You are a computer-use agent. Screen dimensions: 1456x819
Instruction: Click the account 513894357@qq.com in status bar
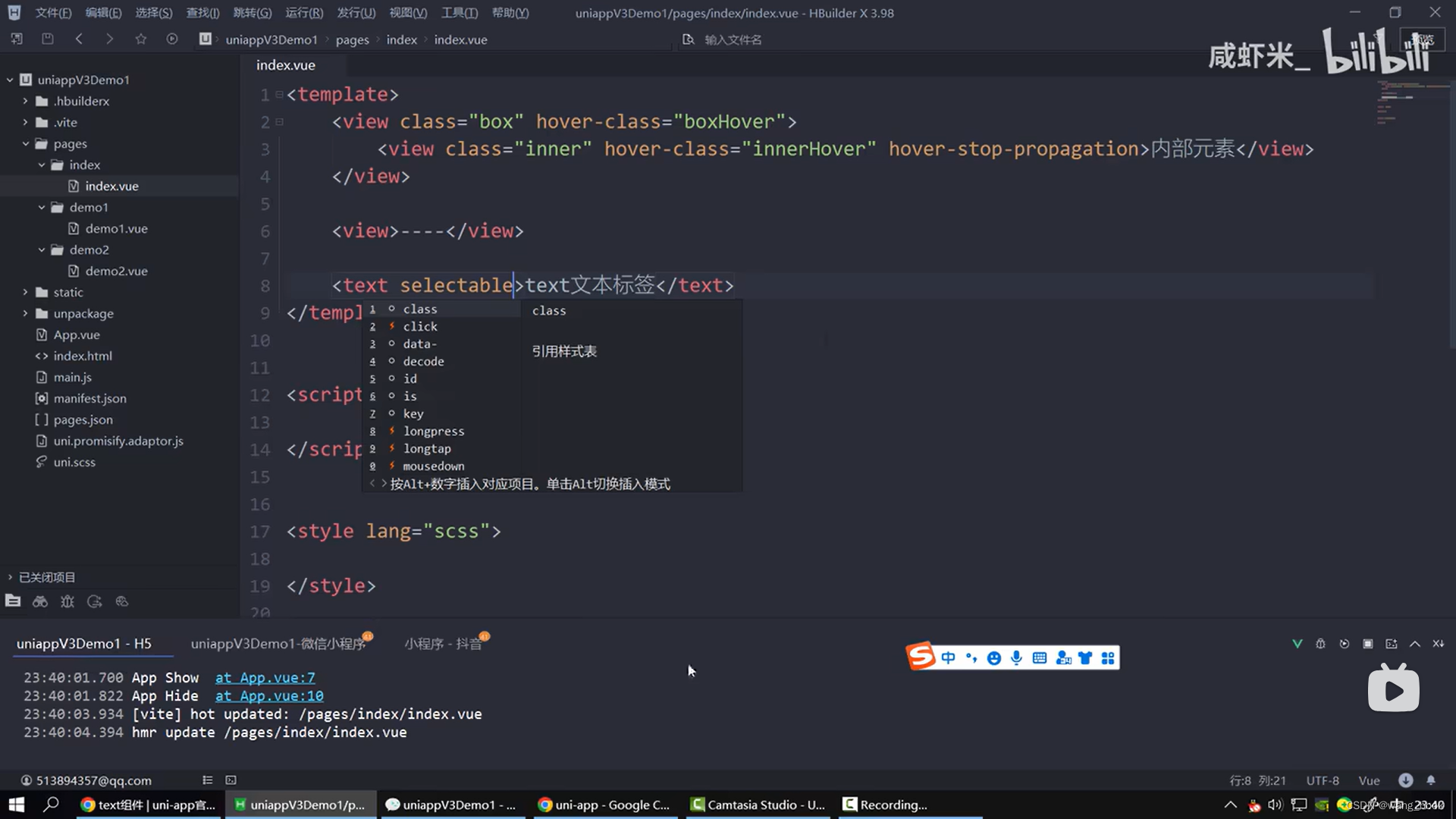(x=86, y=780)
